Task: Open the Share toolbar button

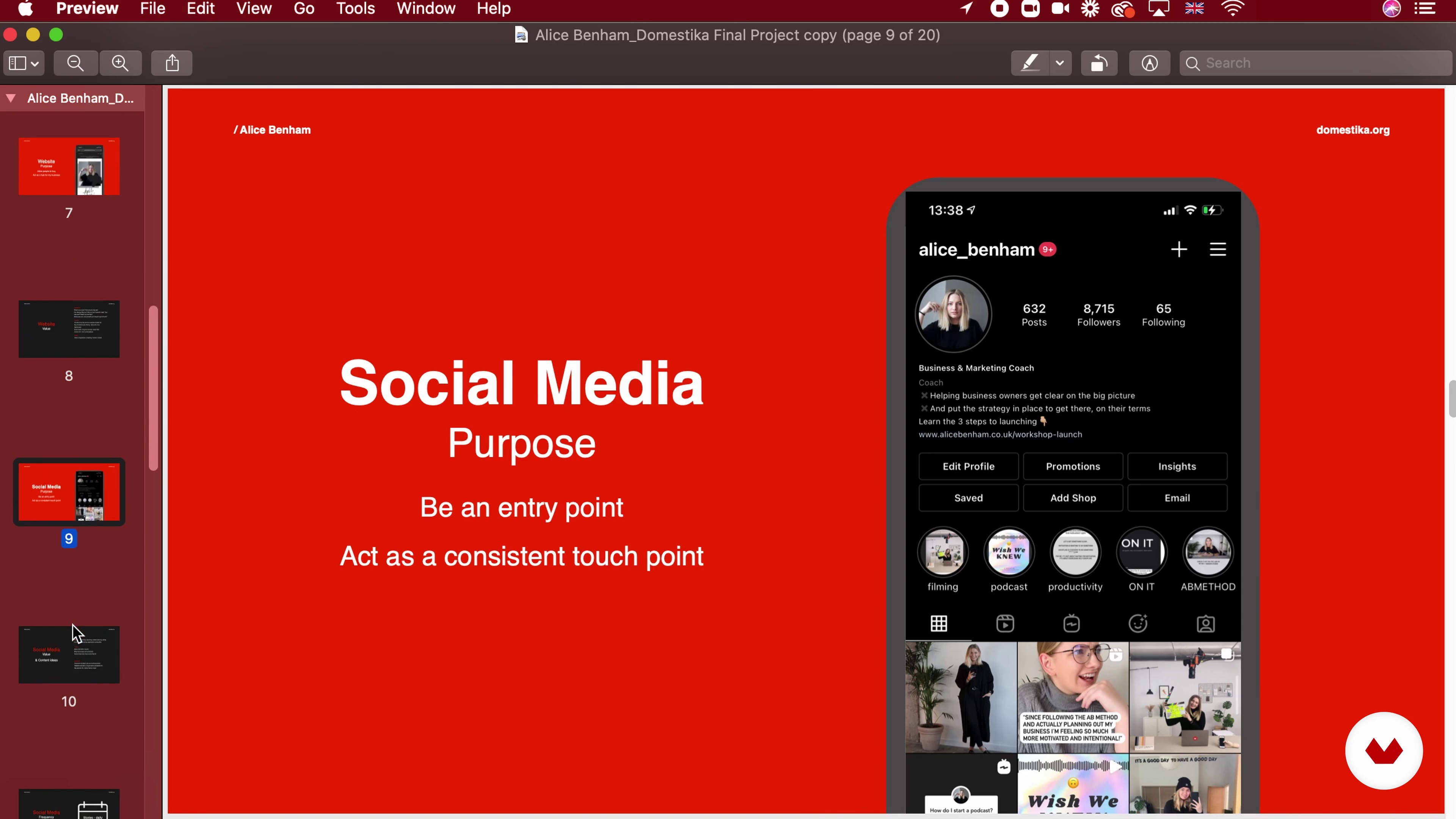Action: coord(172,63)
